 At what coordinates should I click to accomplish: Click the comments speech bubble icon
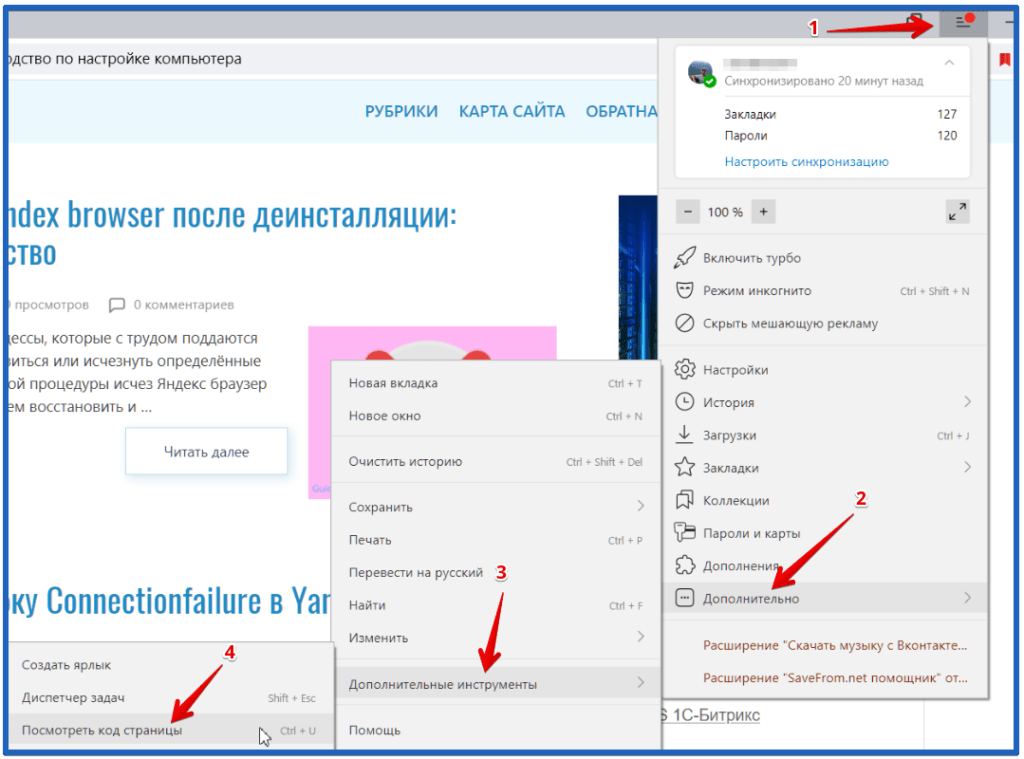point(116,305)
